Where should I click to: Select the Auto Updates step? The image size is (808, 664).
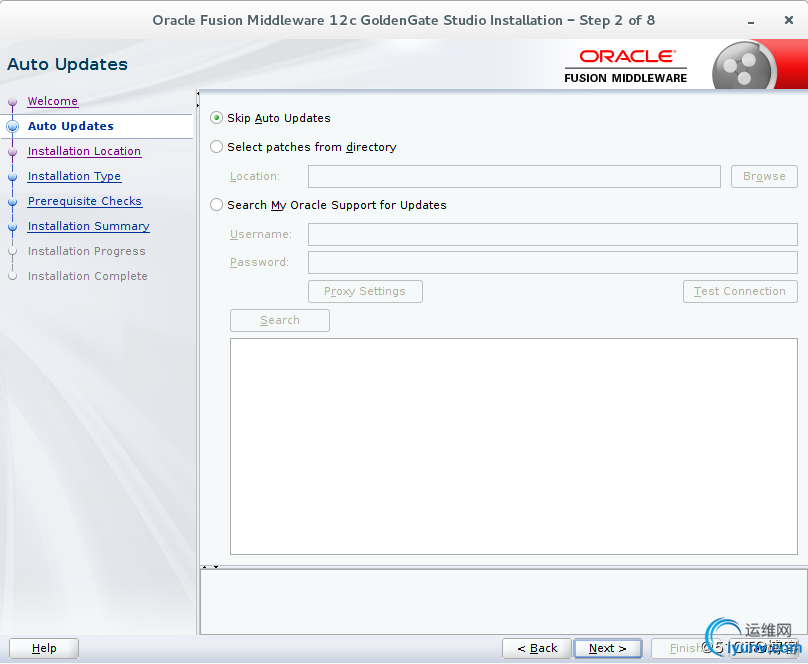(71, 126)
